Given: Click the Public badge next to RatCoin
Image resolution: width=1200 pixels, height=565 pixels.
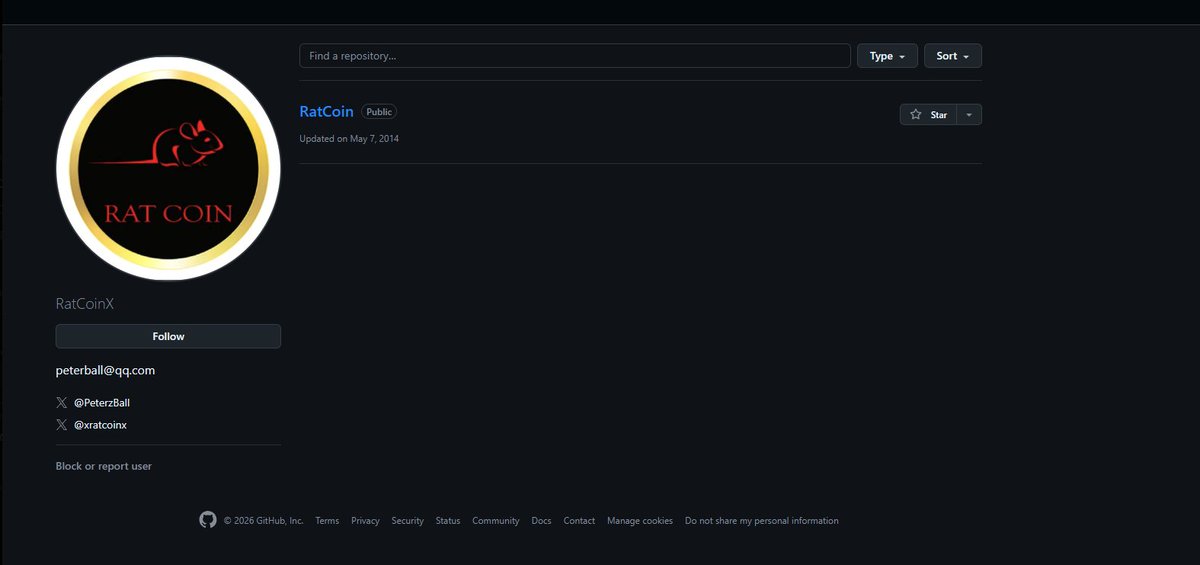Looking at the screenshot, I should pos(379,112).
